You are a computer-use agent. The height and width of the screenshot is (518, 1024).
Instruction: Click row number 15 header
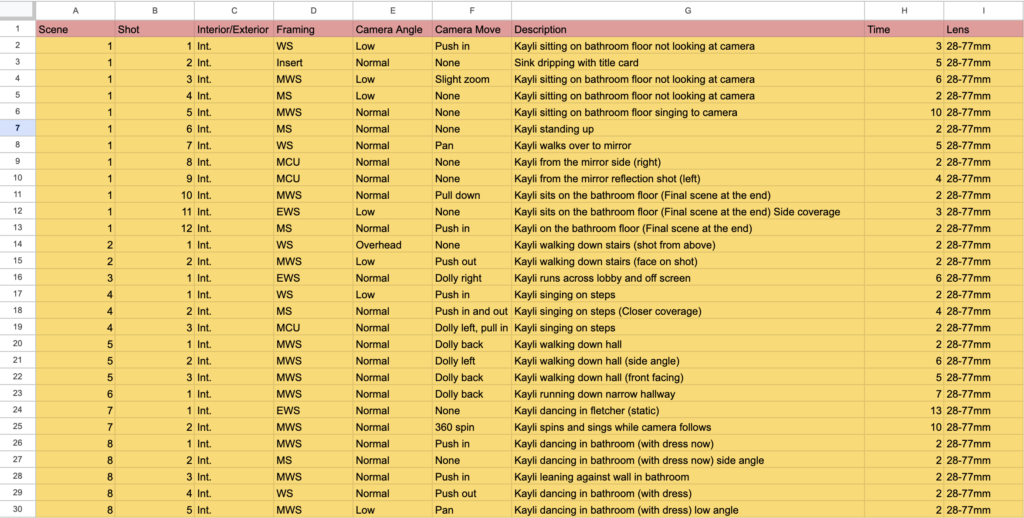click(x=17, y=261)
